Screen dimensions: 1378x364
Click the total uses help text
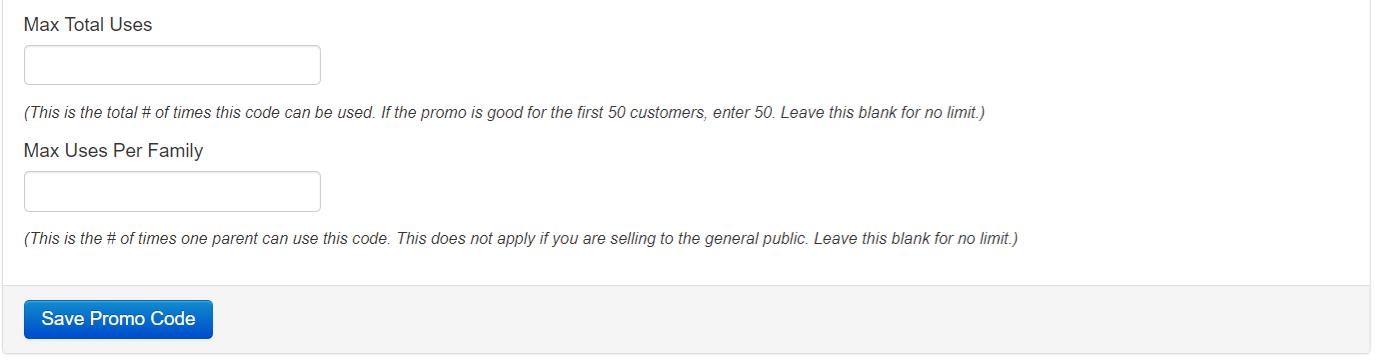(x=504, y=113)
